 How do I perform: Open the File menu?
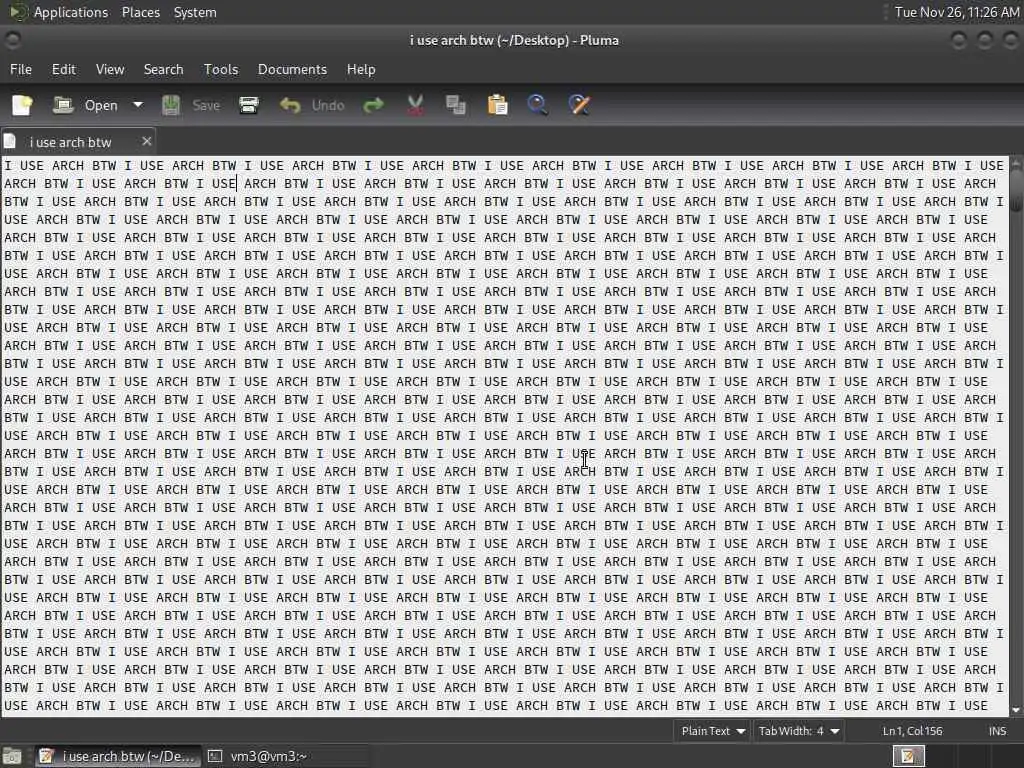click(x=21, y=69)
